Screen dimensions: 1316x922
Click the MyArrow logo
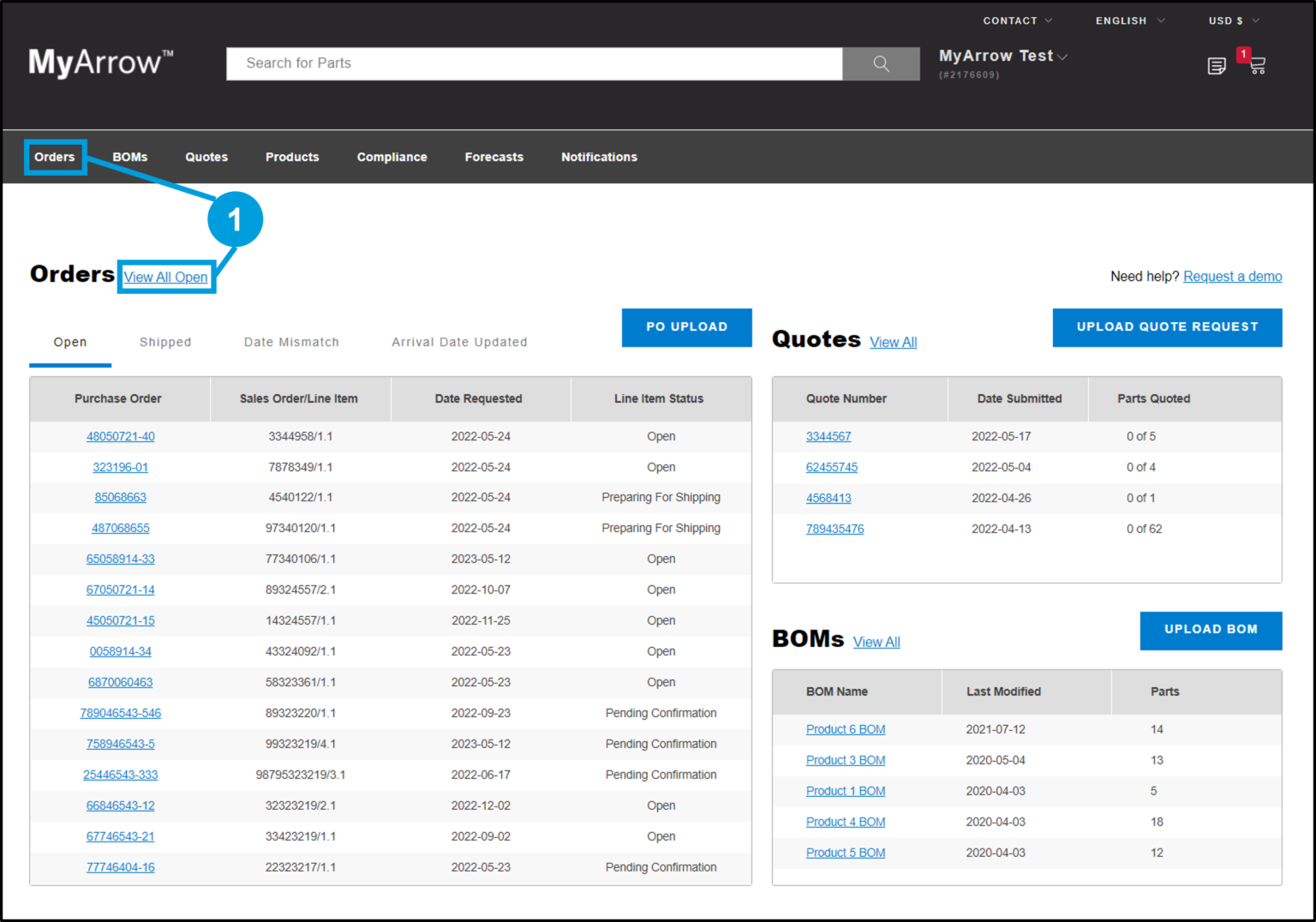click(99, 62)
